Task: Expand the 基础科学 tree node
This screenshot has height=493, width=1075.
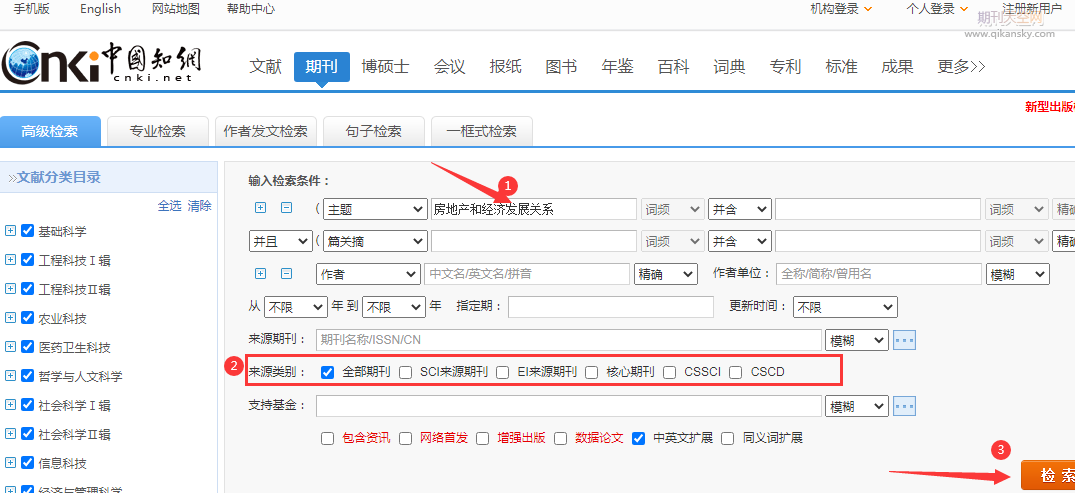Action: (x=11, y=231)
